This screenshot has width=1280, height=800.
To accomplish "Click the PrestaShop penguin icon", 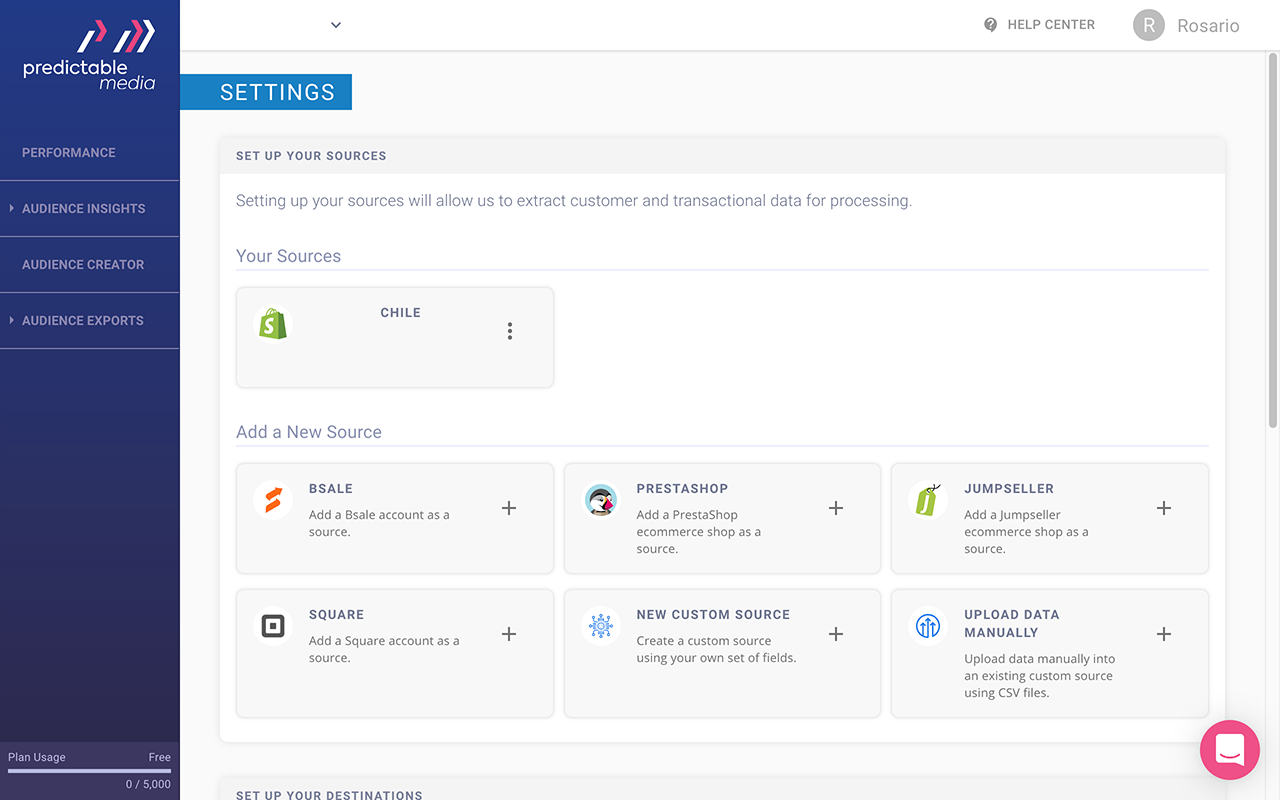I will point(601,500).
